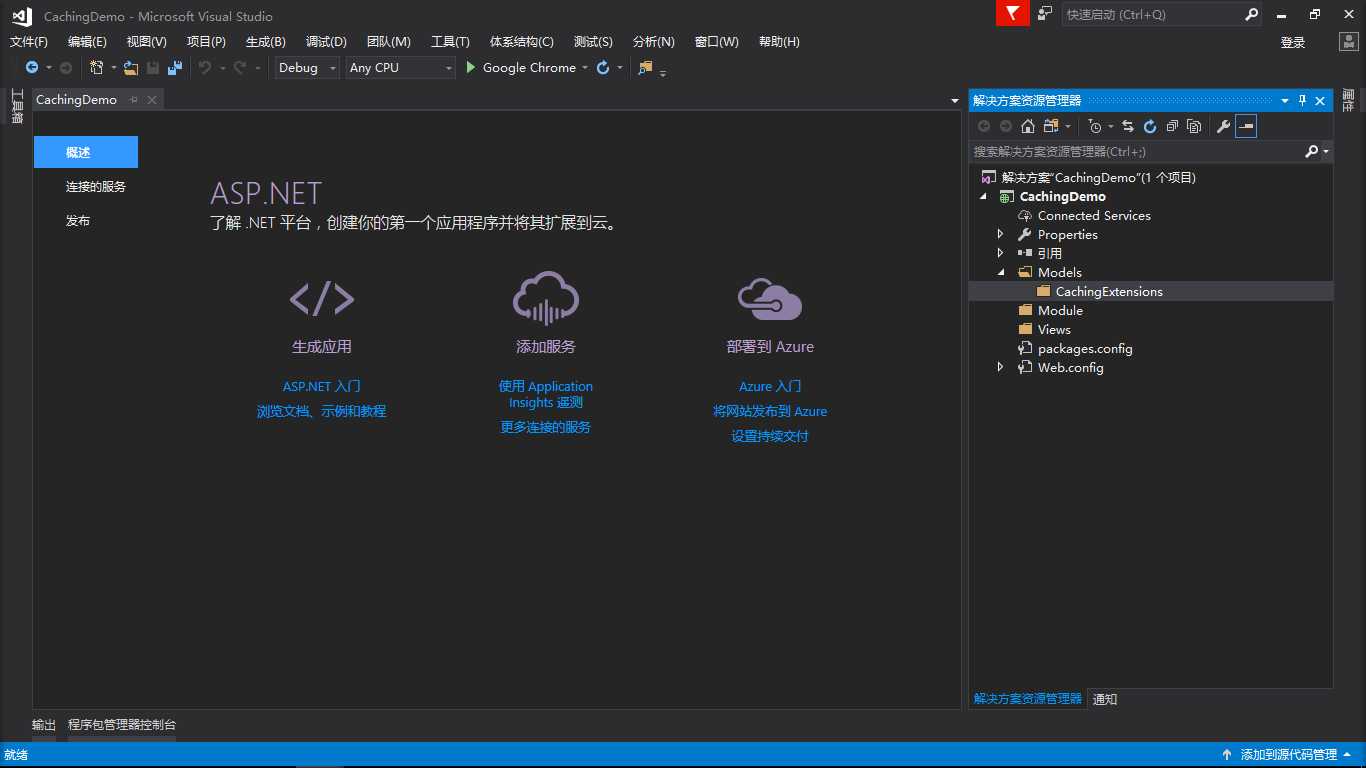Image resolution: width=1366 pixels, height=768 pixels.
Task: Open the 浏览文档、示例和教程 link
Action: [322, 411]
